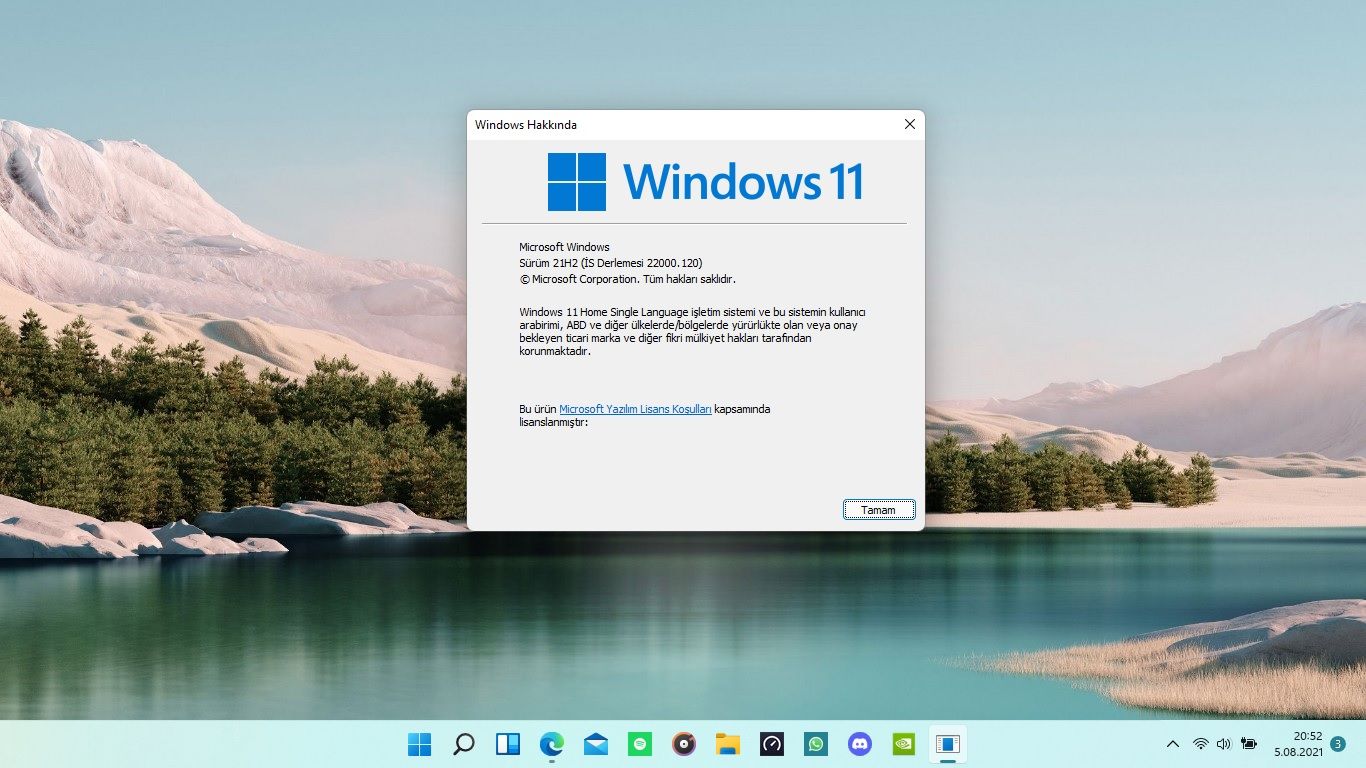The width and height of the screenshot is (1366, 768).
Task: Click the "lisanslanmıştır:" text
Action: 554,422
